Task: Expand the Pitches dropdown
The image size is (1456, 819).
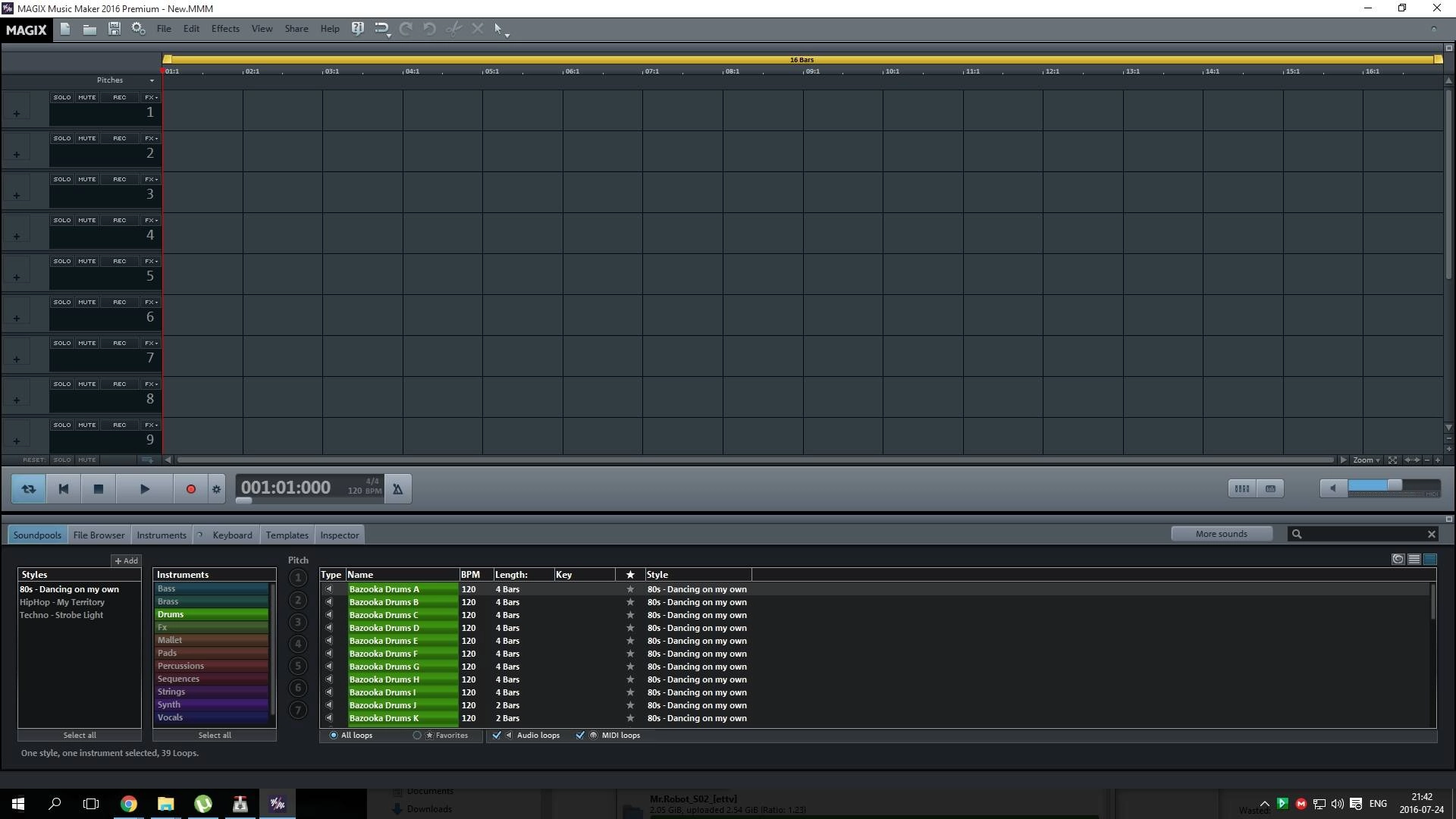Action: tap(152, 80)
